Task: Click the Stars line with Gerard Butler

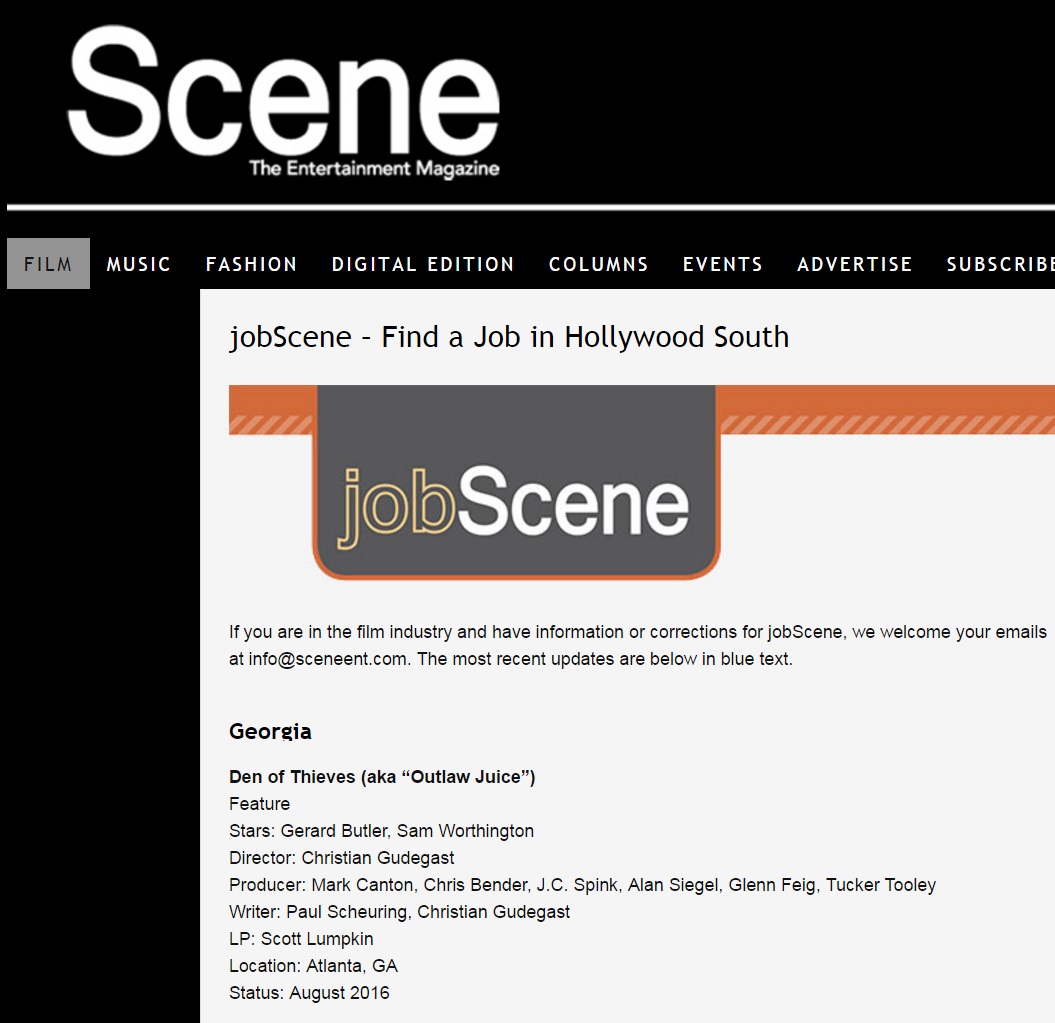Action: click(381, 831)
